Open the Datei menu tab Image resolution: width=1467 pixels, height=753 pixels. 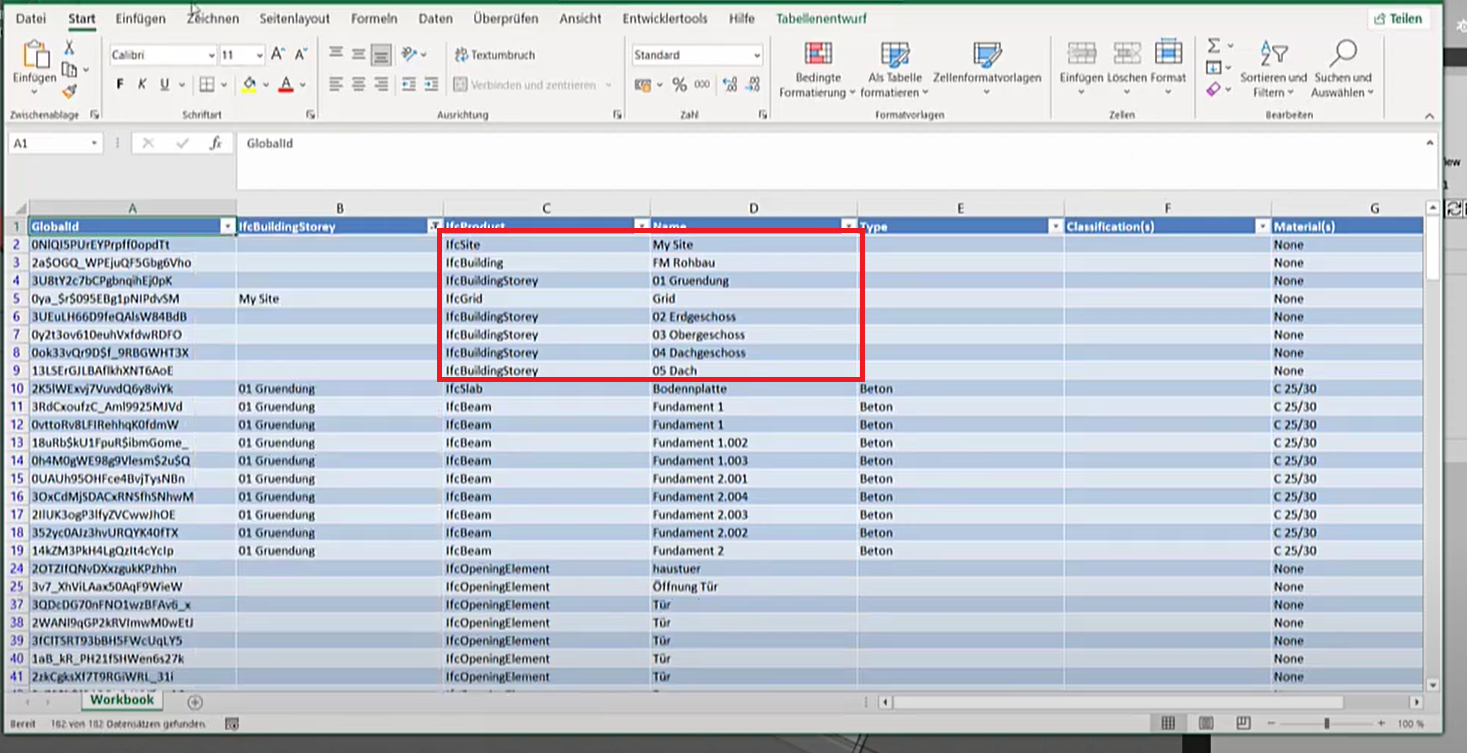click(x=31, y=18)
